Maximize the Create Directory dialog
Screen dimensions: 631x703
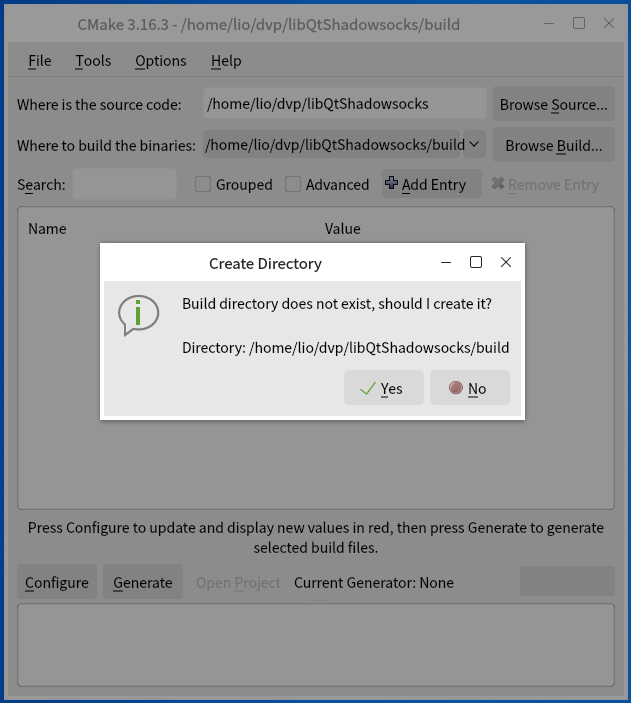[476, 262]
